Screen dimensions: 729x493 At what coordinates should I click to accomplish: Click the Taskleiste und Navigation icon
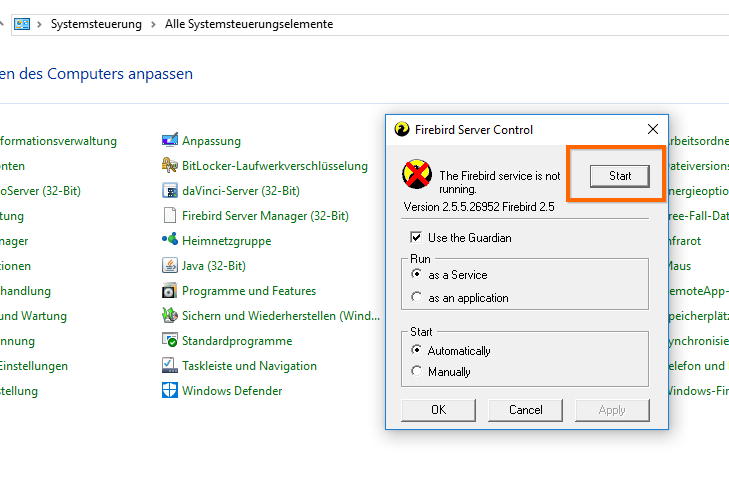click(x=170, y=366)
